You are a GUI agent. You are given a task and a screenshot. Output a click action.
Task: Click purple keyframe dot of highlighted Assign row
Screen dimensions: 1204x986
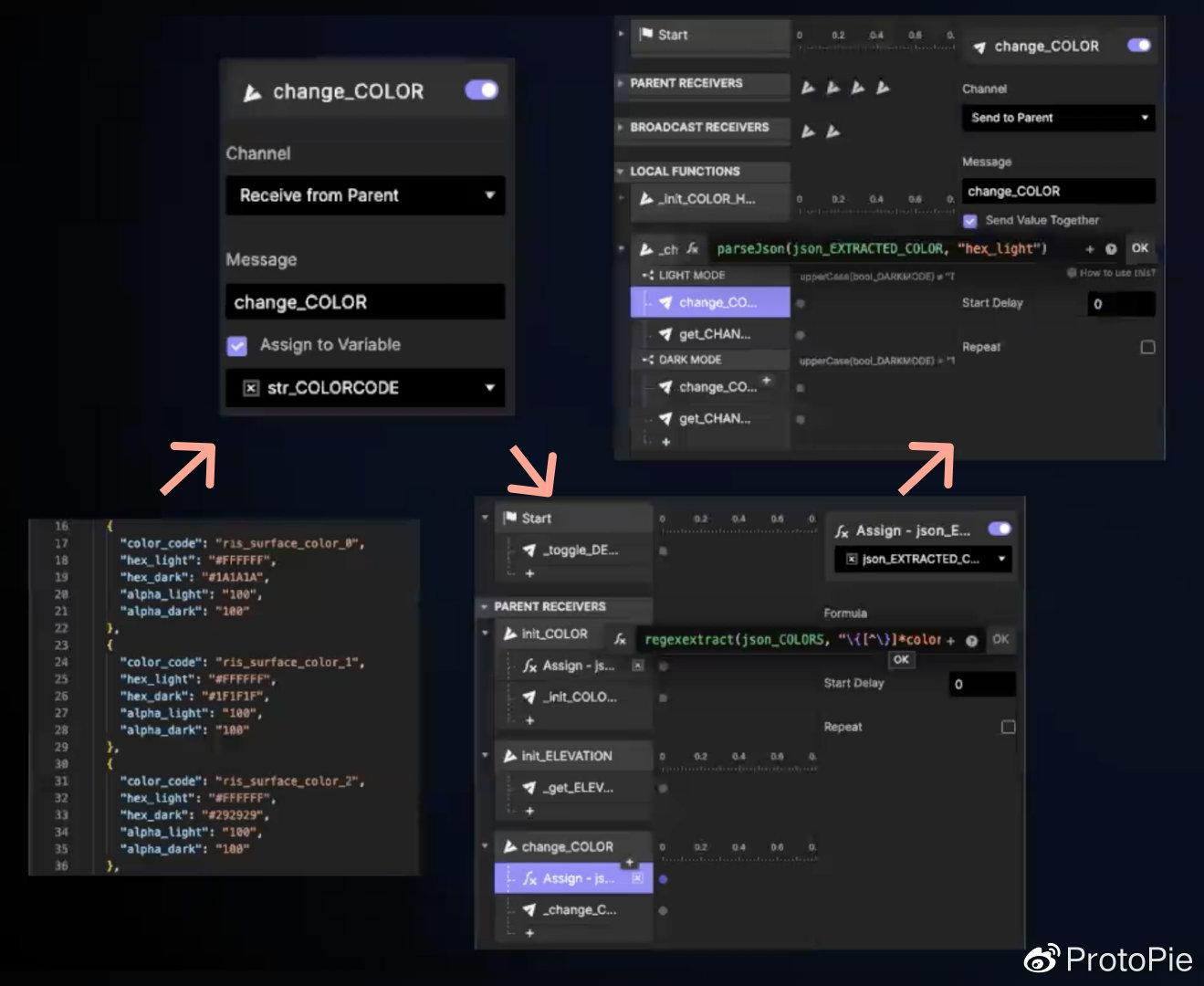(x=663, y=879)
